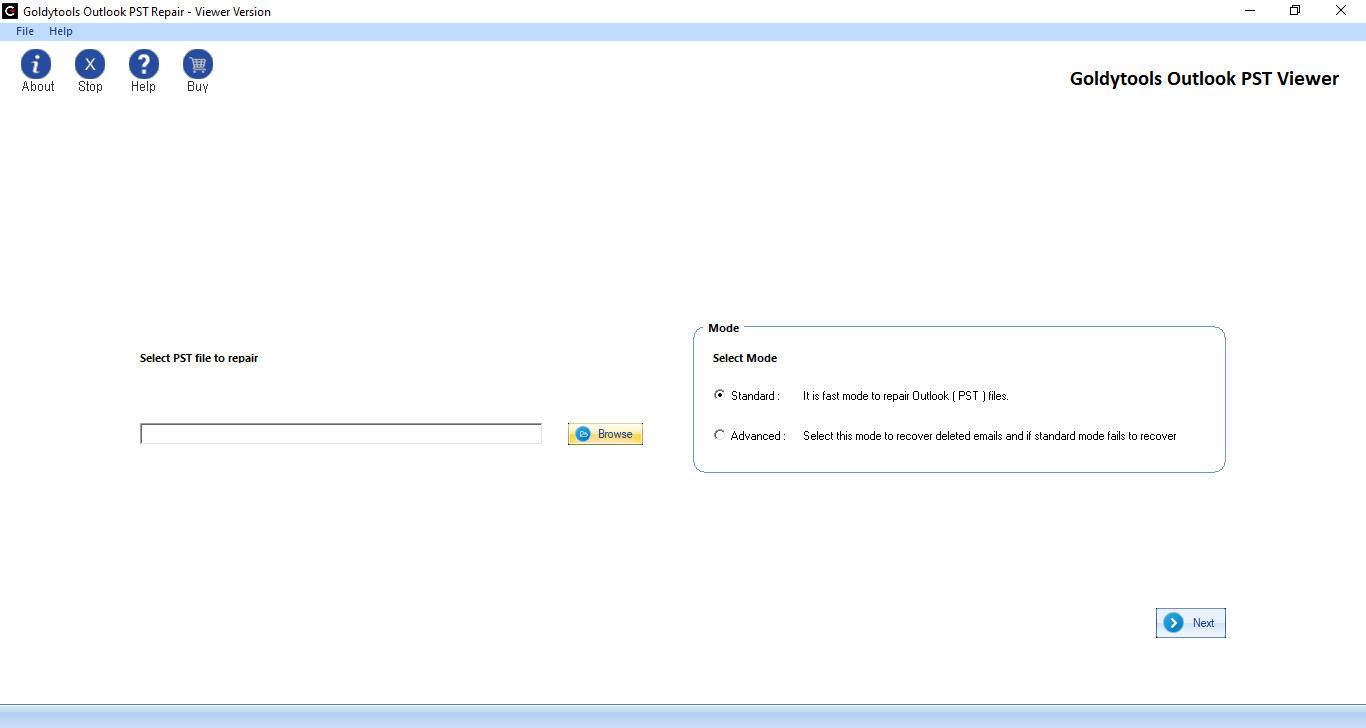Click the Next button
This screenshot has width=1366, height=728.
[x=1191, y=623]
